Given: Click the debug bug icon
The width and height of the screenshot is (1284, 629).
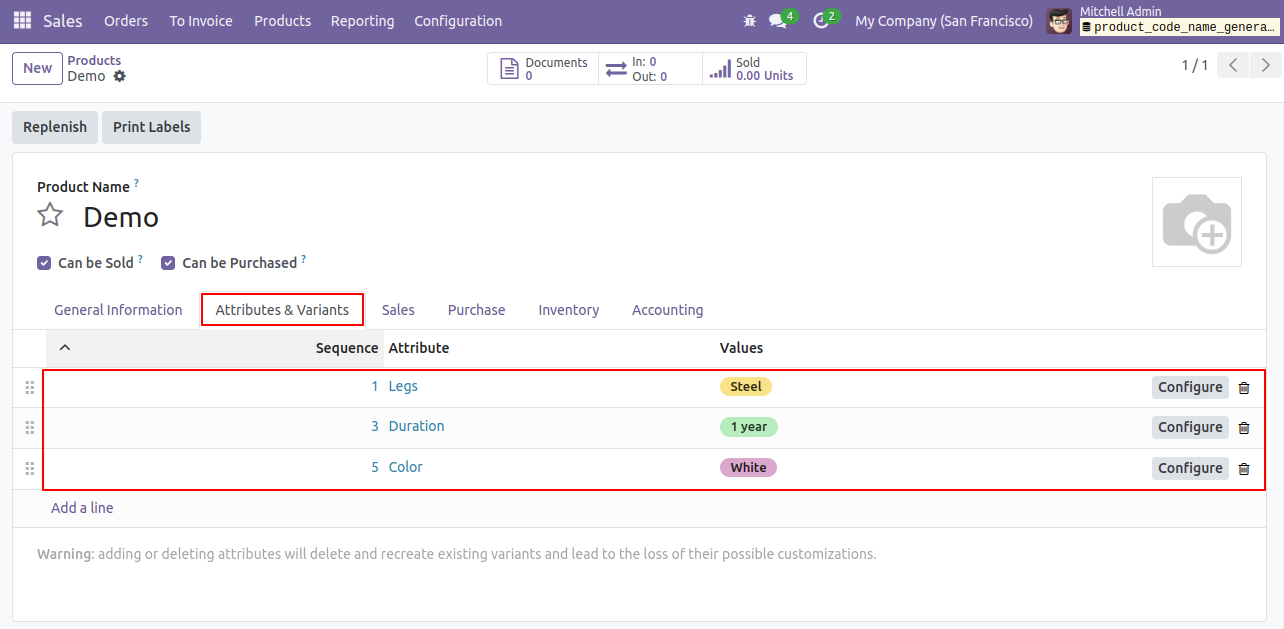Looking at the screenshot, I should [750, 20].
